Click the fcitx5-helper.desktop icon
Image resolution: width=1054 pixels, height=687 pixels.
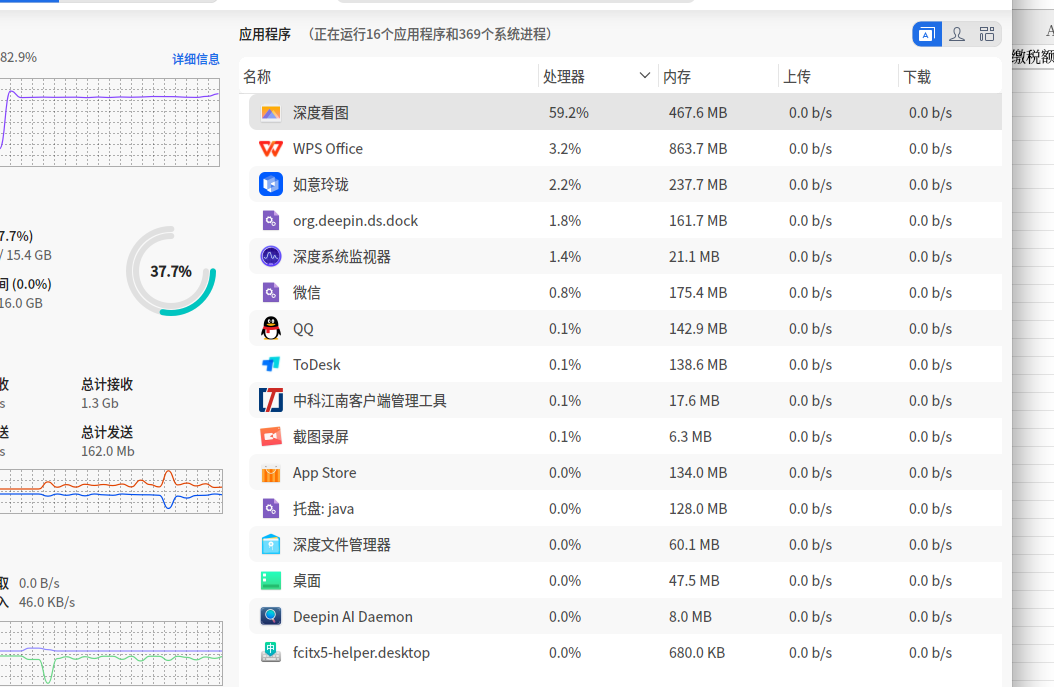pos(271,653)
